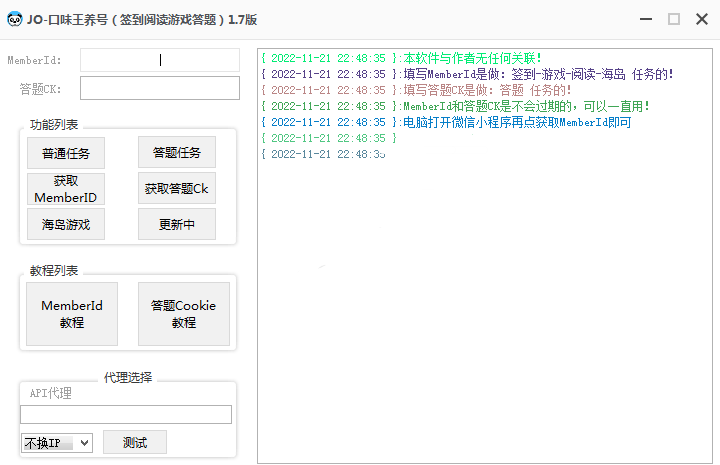Click the 更新中 button
Viewport: 720px width, 465px height.
[177, 224]
